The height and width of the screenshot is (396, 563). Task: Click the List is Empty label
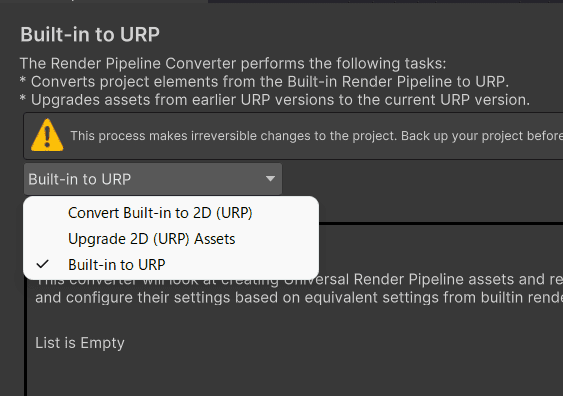tap(80, 343)
